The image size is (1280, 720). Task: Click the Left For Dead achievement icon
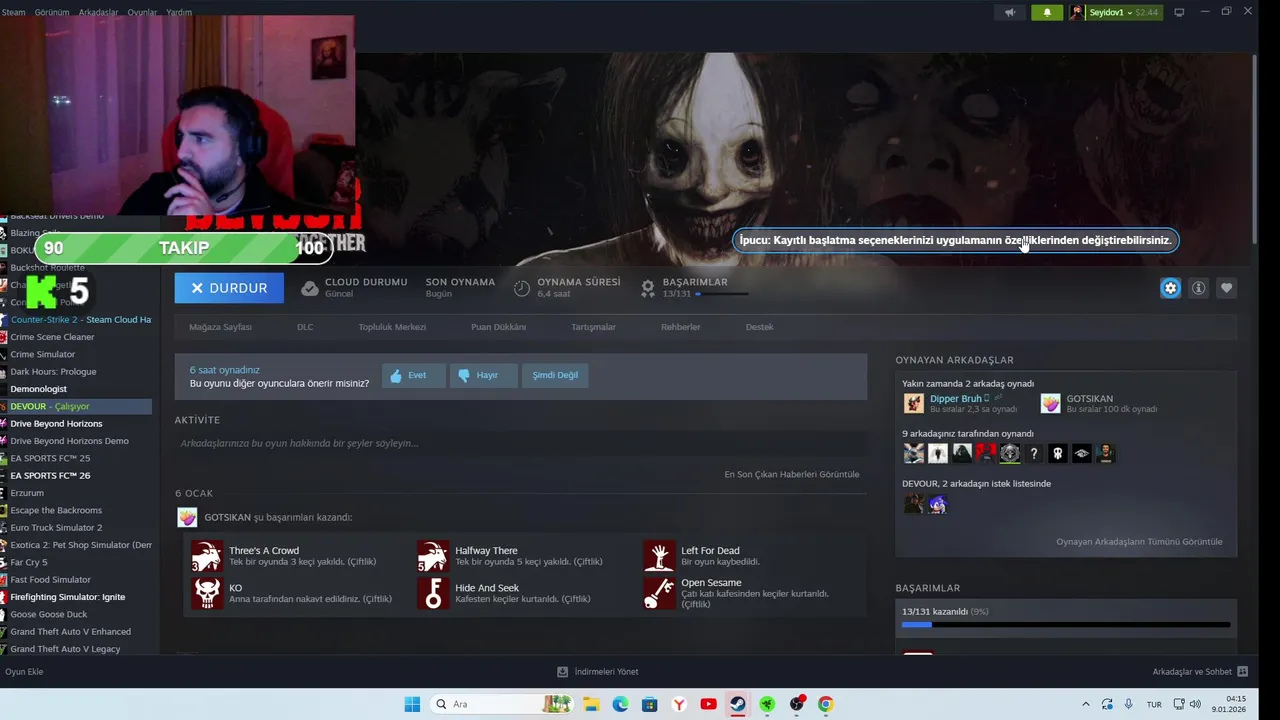click(659, 556)
